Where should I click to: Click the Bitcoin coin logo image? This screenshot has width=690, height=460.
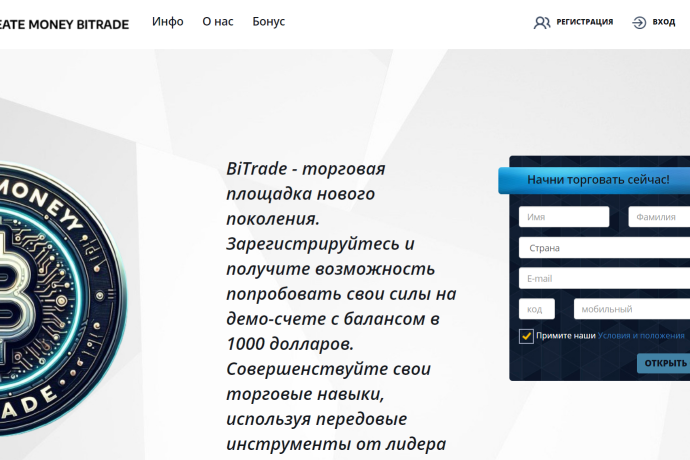click(x=62, y=300)
